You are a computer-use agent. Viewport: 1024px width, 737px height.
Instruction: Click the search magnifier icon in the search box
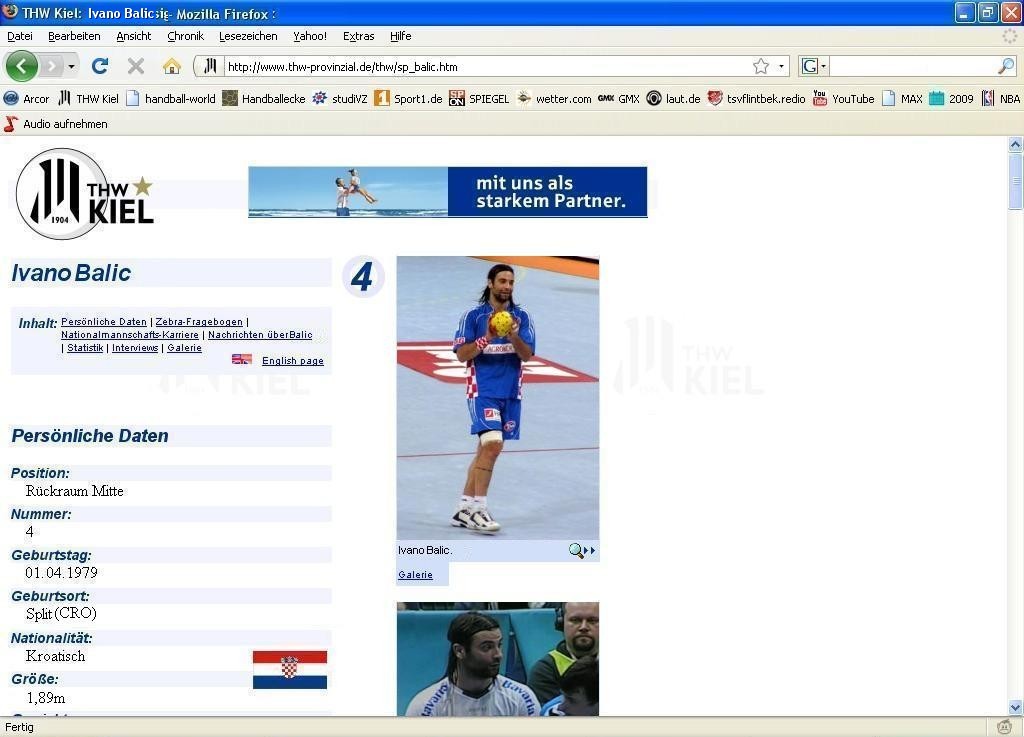[x=1006, y=66]
